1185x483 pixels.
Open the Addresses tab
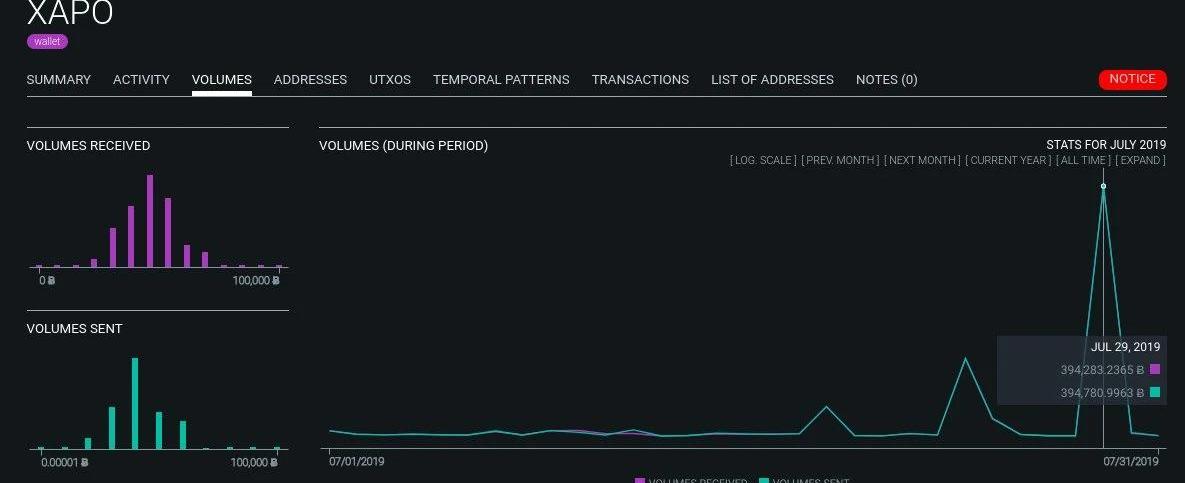click(x=310, y=79)
